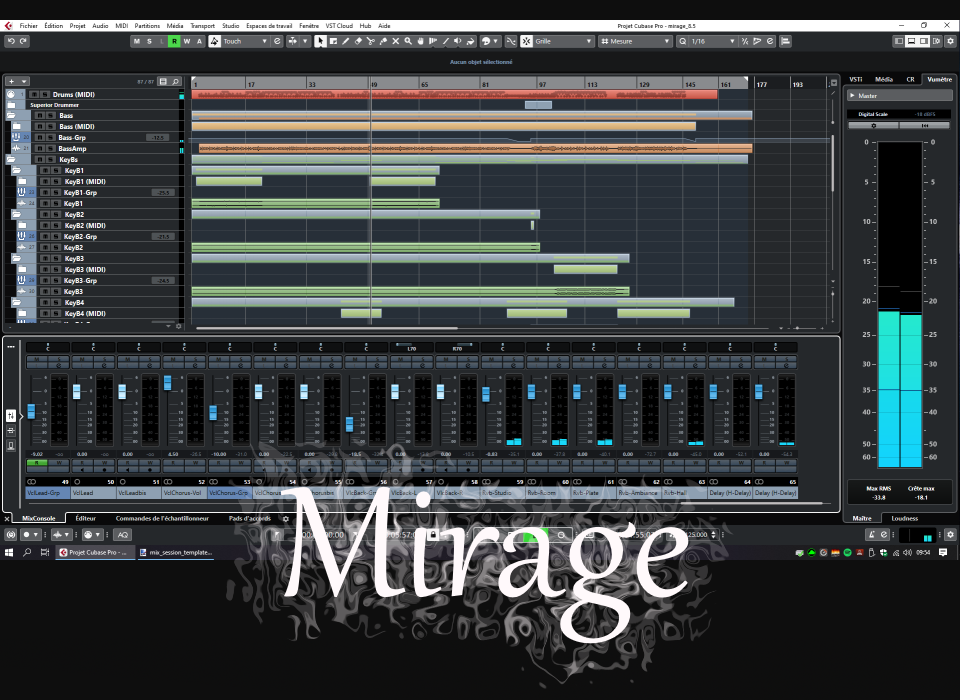
Task: Toggle global Read automation R button
Action: (x=174, y=41)
